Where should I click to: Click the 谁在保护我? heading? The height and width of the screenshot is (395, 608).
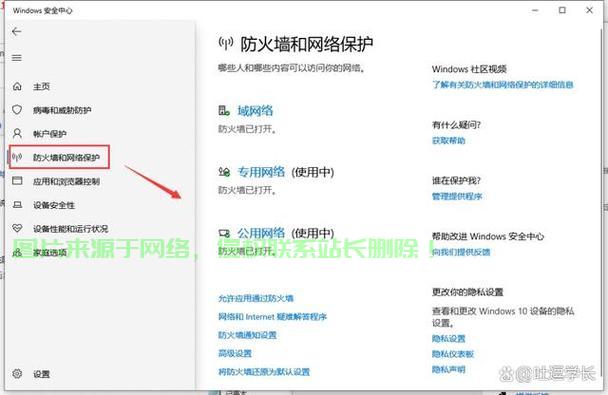point(456,181)
